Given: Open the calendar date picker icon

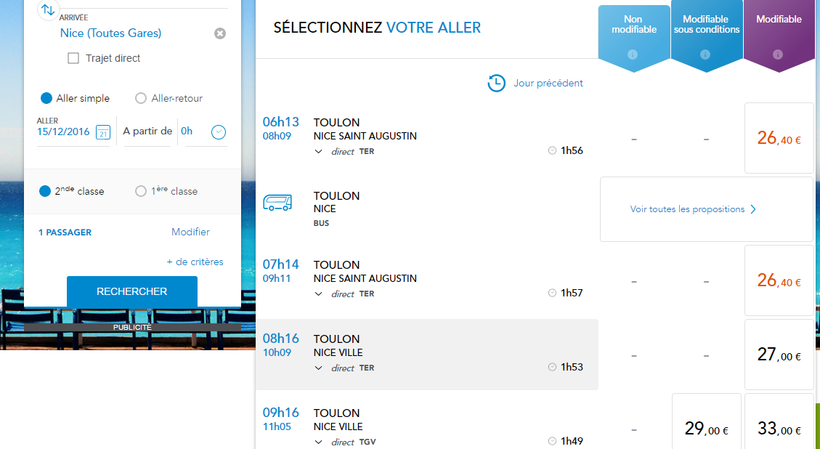Looking at the screenshot, I should tap(102, 132).
